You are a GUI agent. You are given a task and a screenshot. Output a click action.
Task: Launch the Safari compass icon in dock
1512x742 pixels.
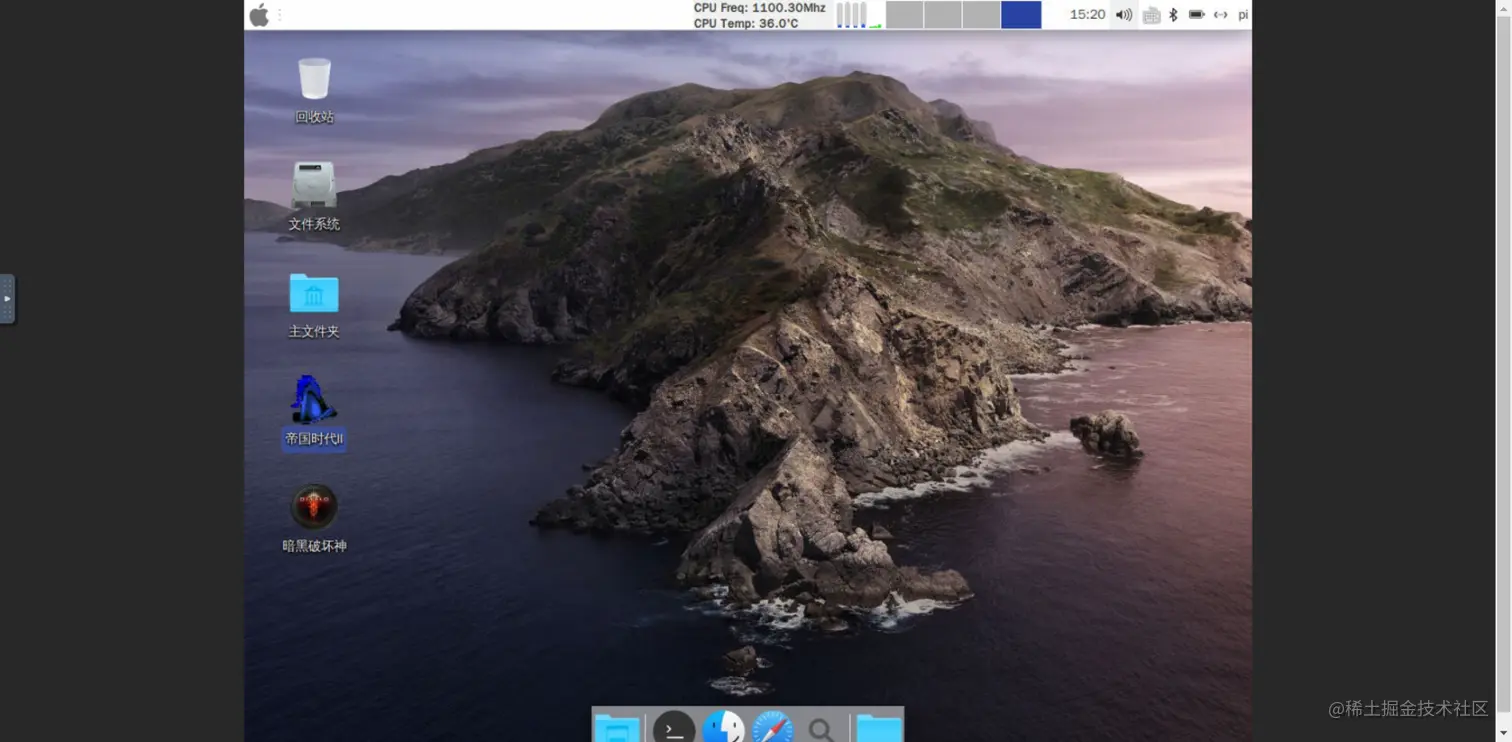pos(772,727)
